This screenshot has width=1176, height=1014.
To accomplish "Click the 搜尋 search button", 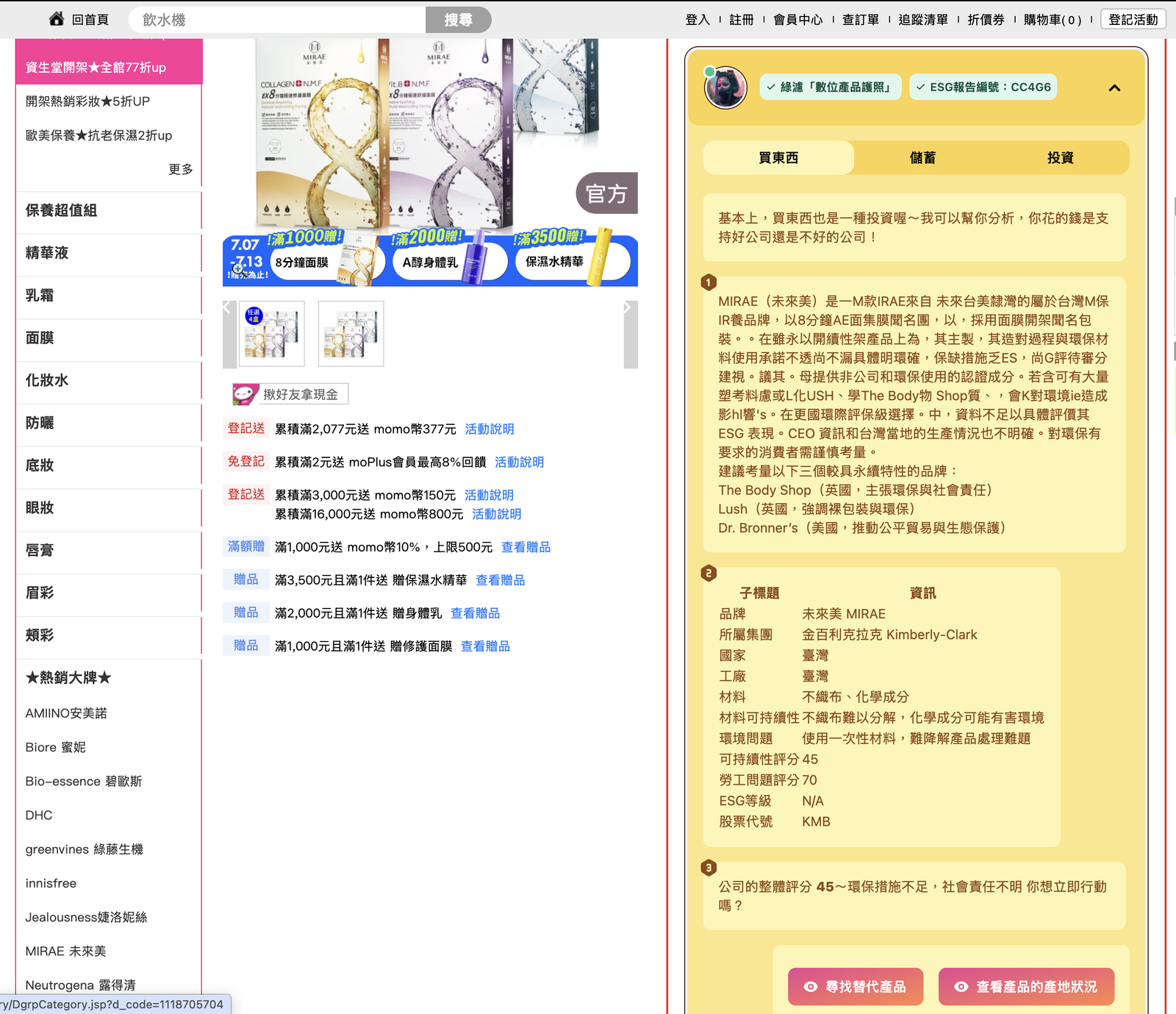I will (x=458, y=20).
